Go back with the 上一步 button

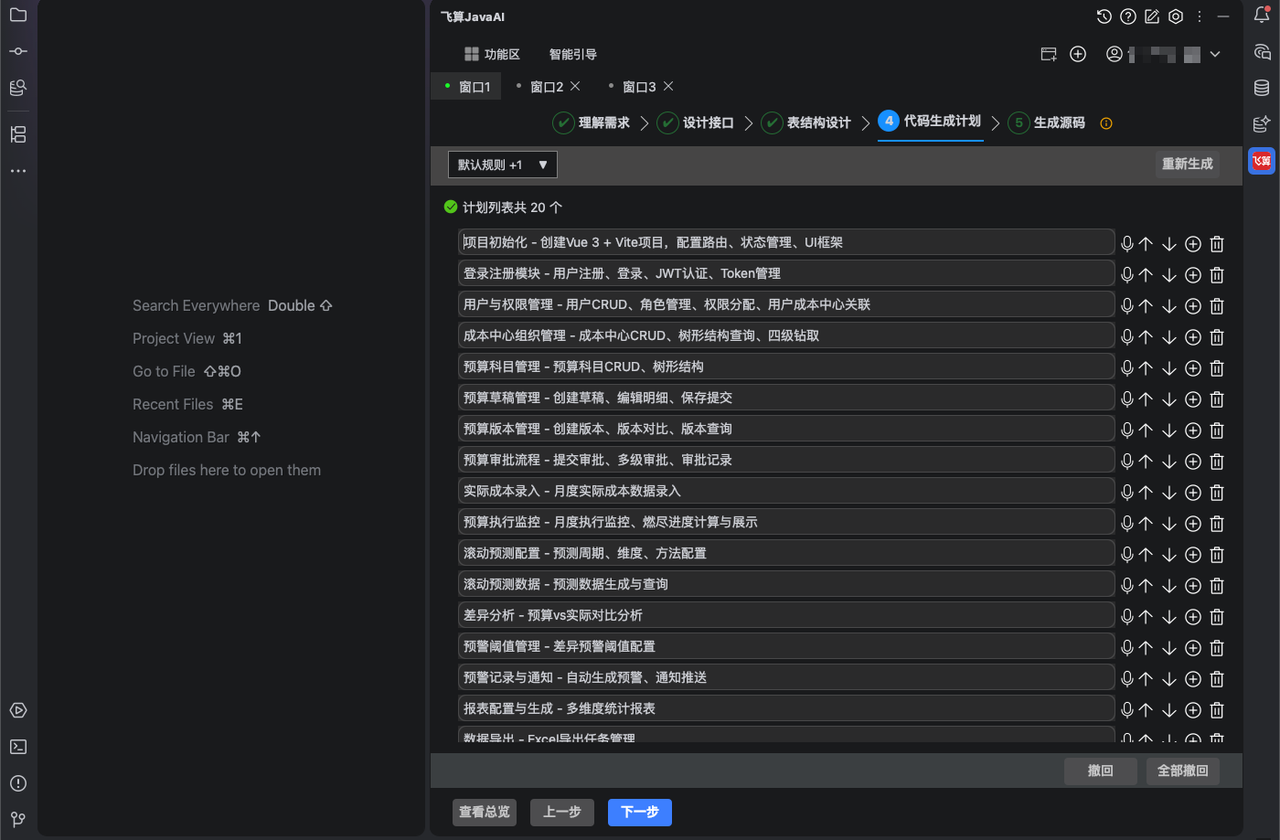(x=562, y=812)
